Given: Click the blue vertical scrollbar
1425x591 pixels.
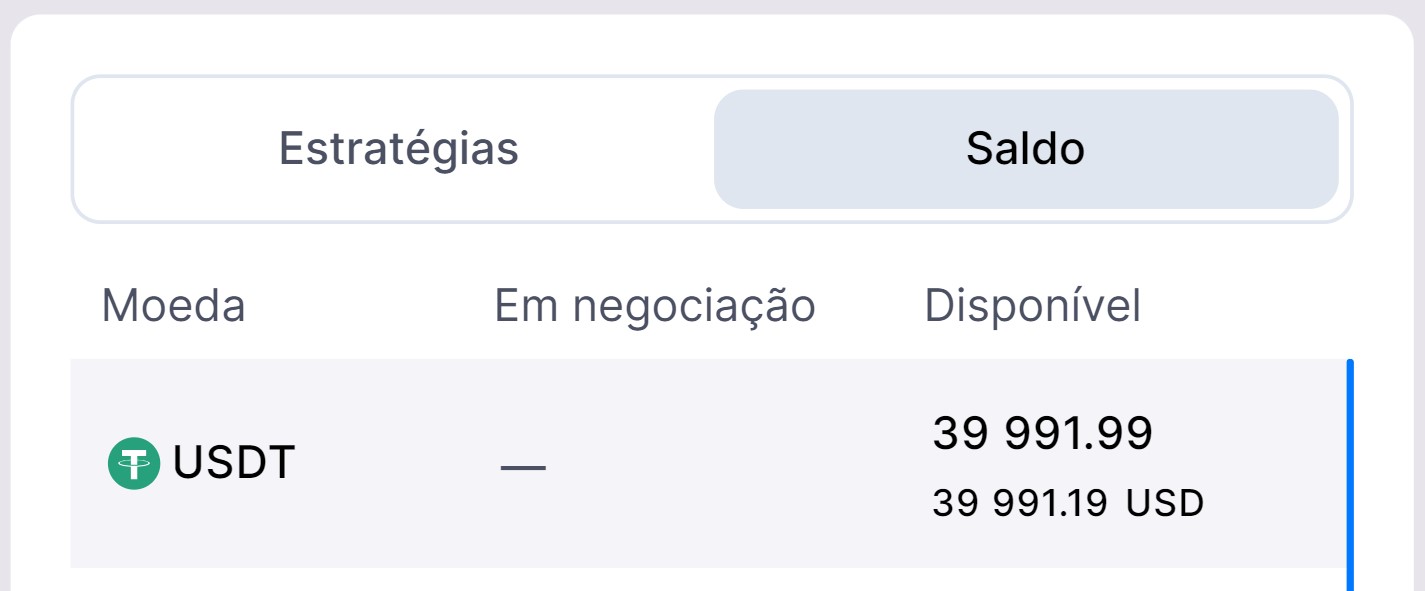Looking at the screenshot, I should 1350,470.
